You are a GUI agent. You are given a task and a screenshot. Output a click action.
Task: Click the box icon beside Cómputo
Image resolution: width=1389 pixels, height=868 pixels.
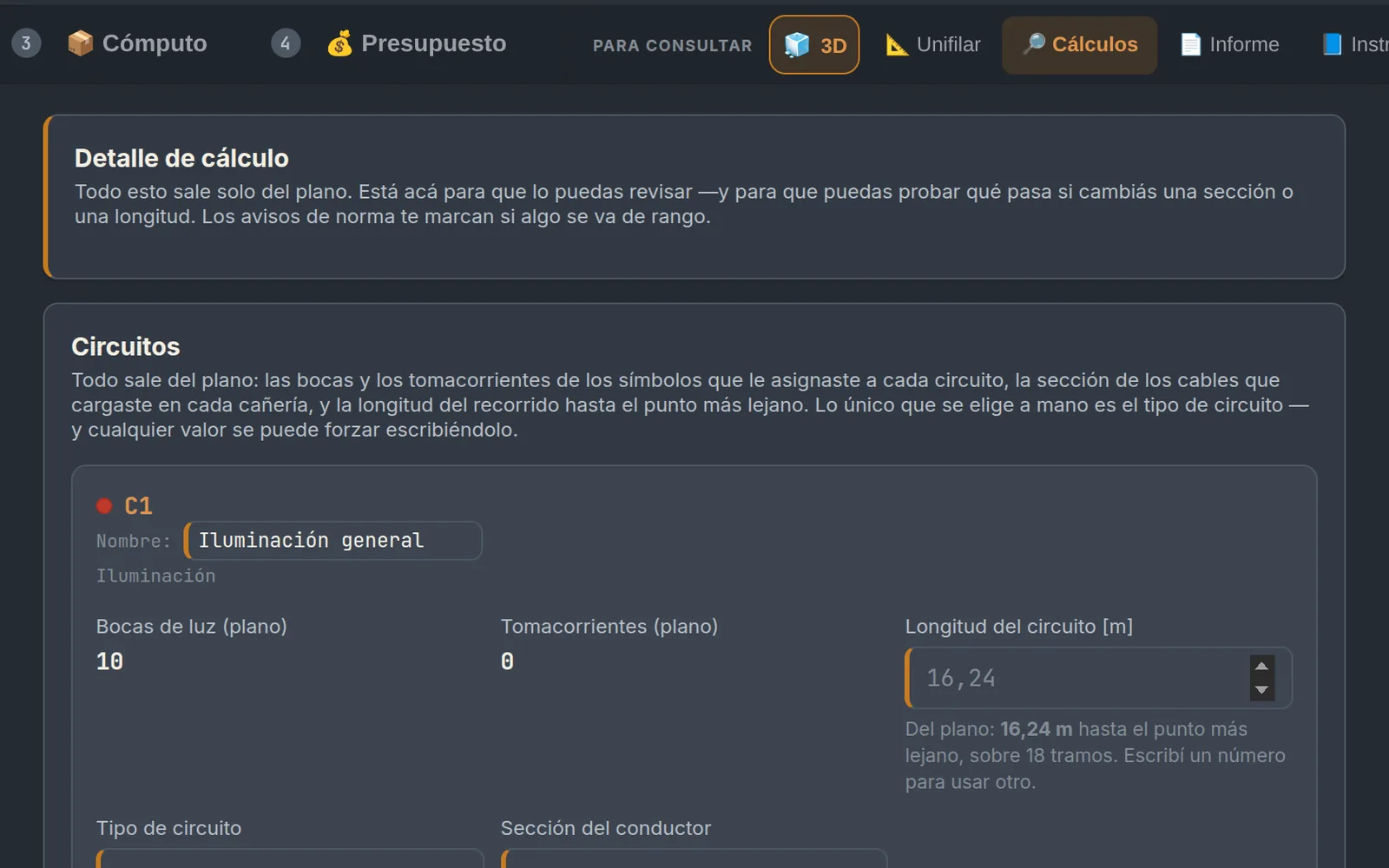(x=80, y=43)
